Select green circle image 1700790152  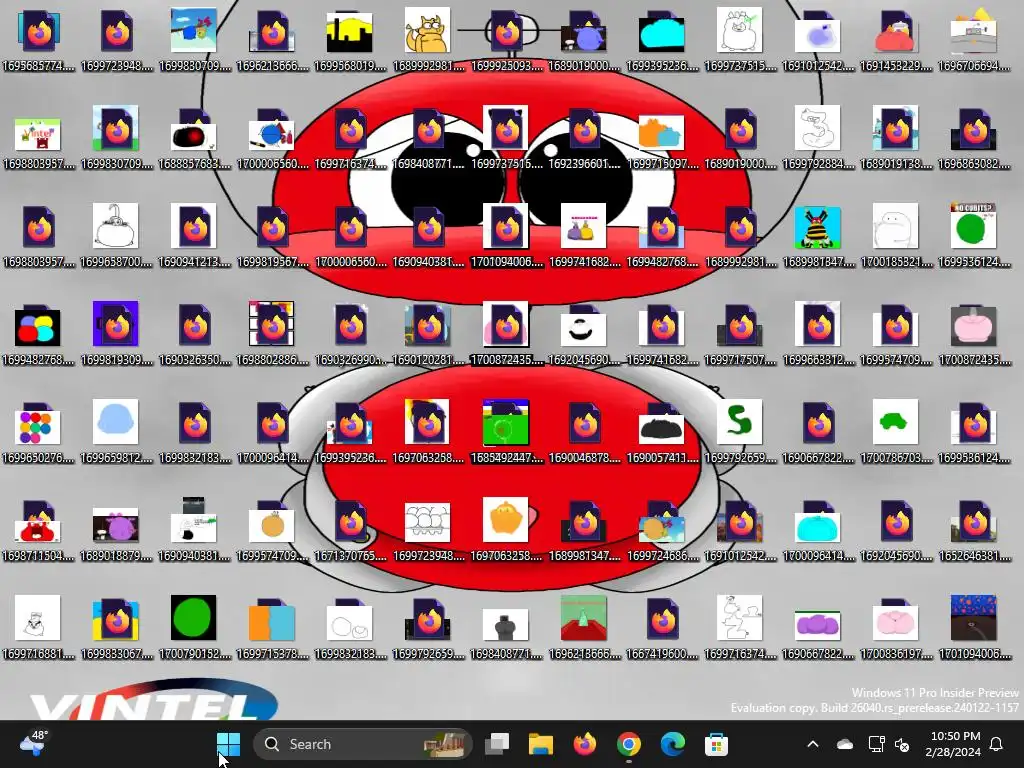tap(194, 628)
